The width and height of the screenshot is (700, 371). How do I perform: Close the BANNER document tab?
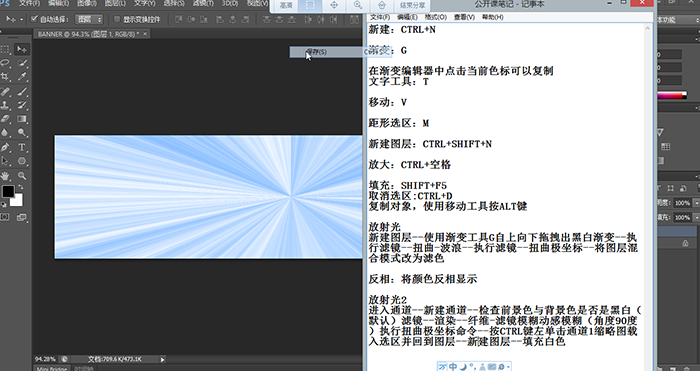(146, 34)
